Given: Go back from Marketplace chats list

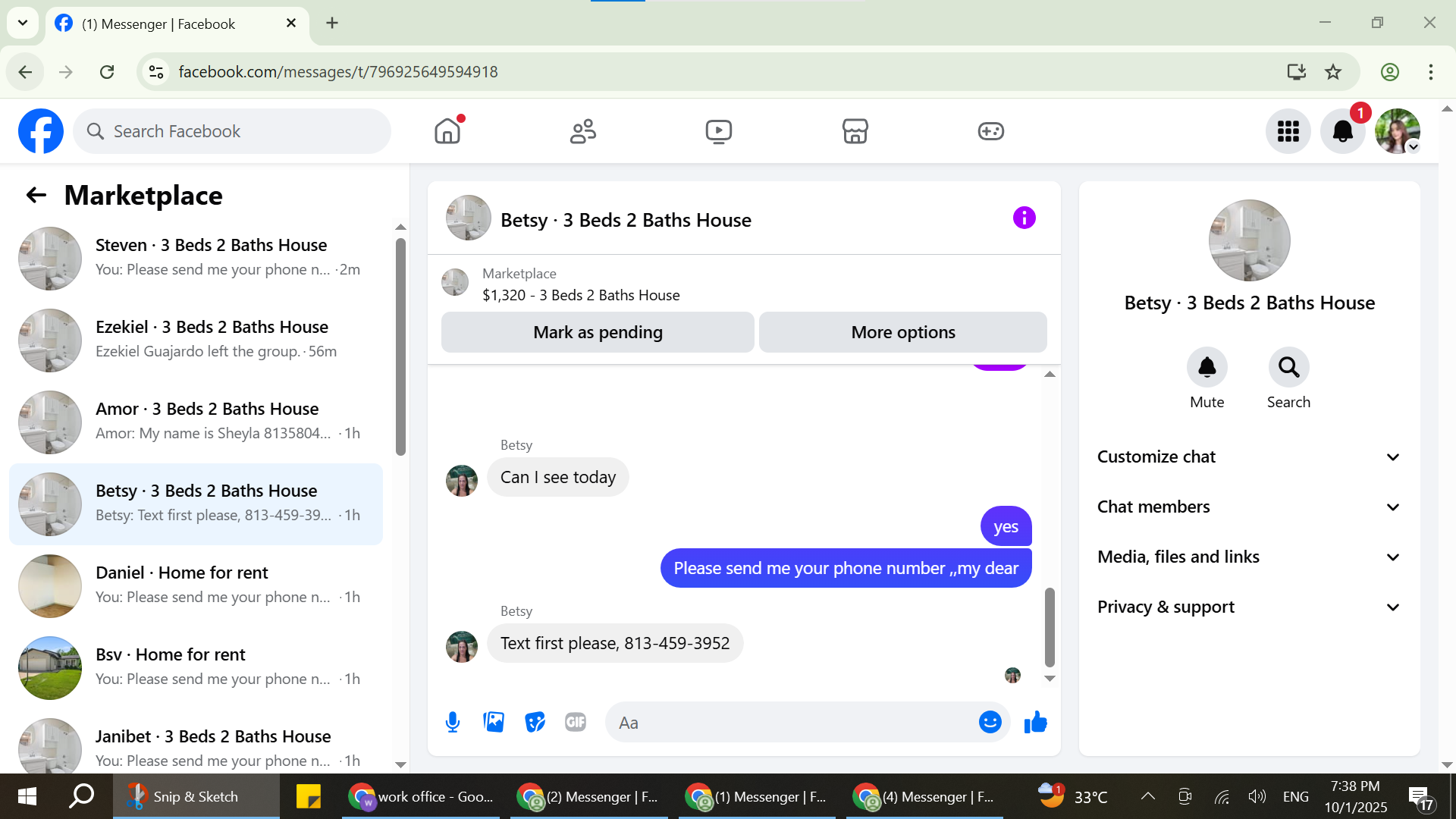Looking at the screenshot, I should (36, 196).
